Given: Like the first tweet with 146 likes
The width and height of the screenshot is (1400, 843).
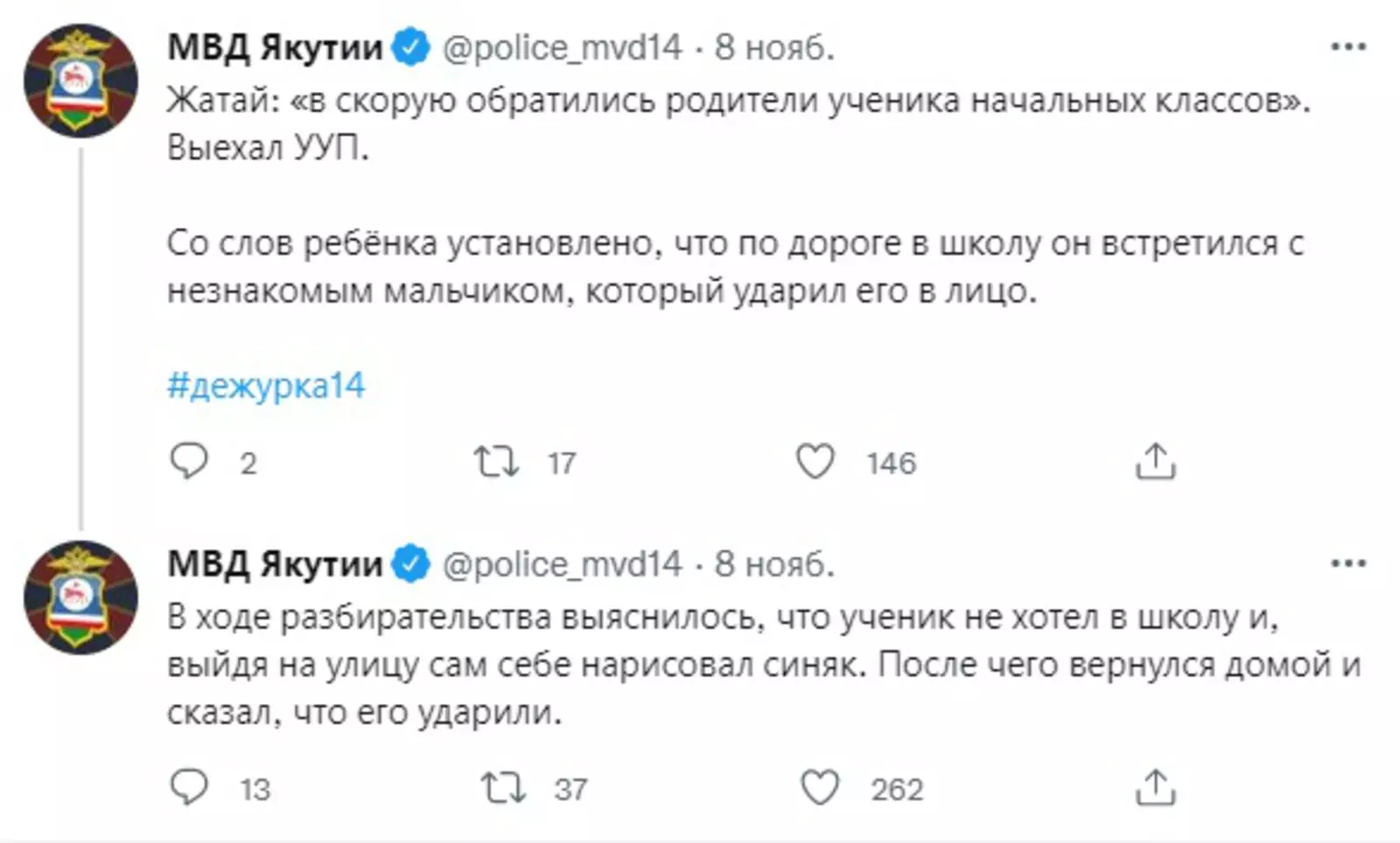Looking at the screenshot, I should 815,461.
